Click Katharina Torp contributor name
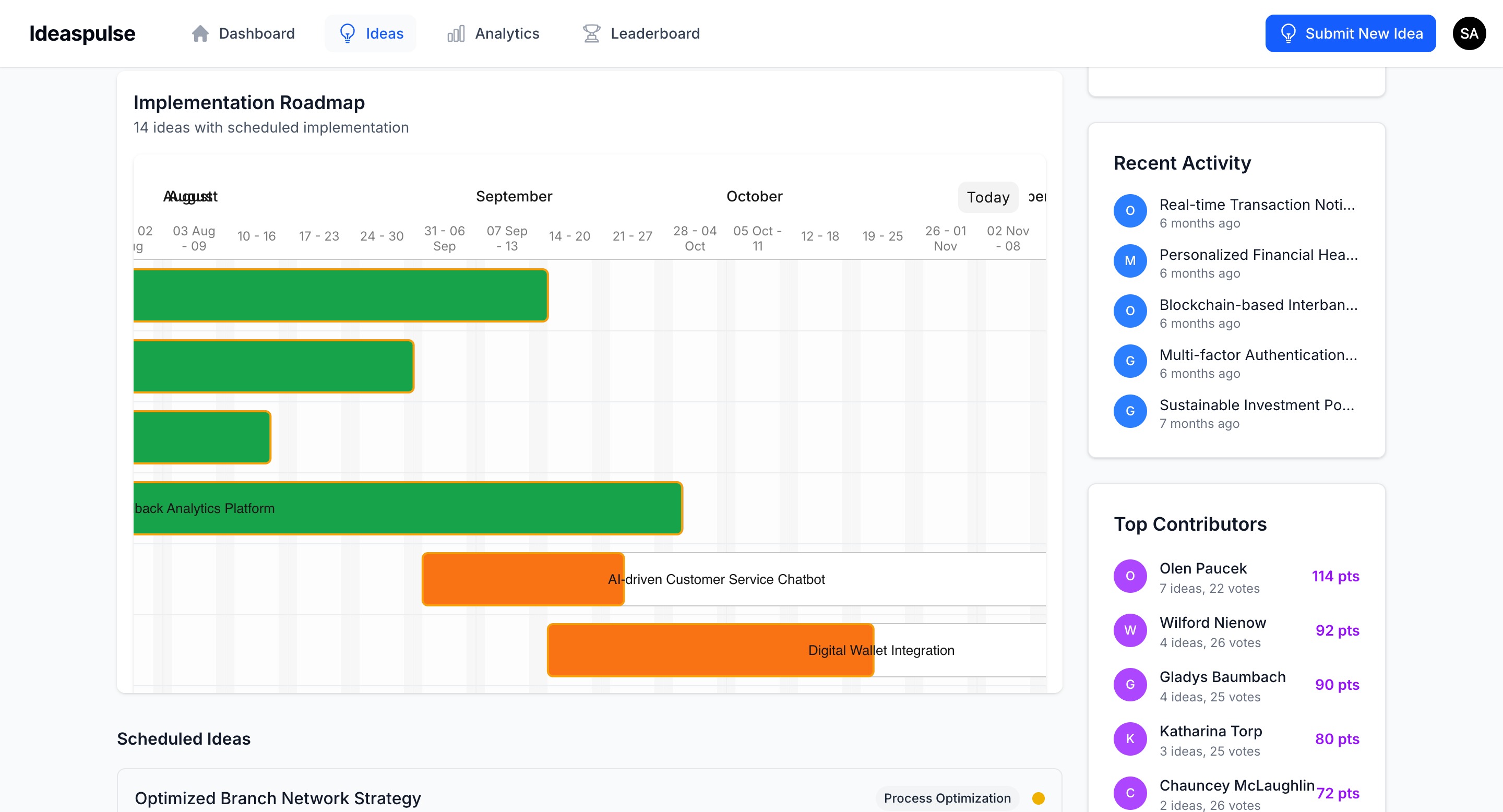Viewport: 1503px width, 812px height. 1211,731
